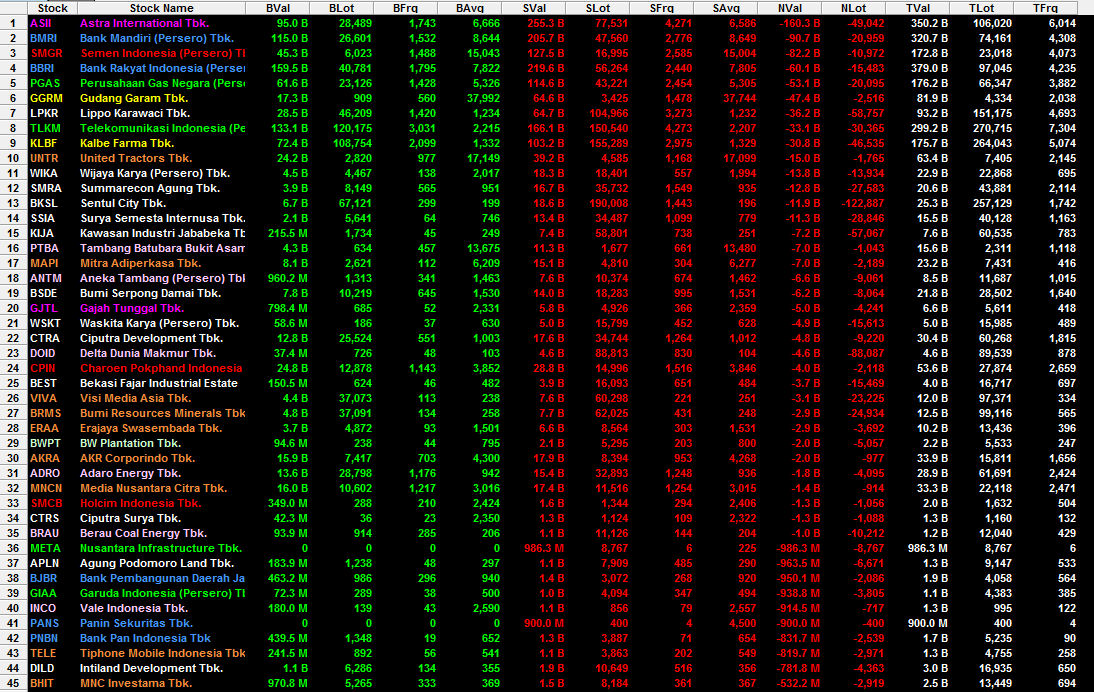The width and height of the screenshot is (1094, 692).
Task: Click the TFrq column header
Action: tap(1045, 8)
